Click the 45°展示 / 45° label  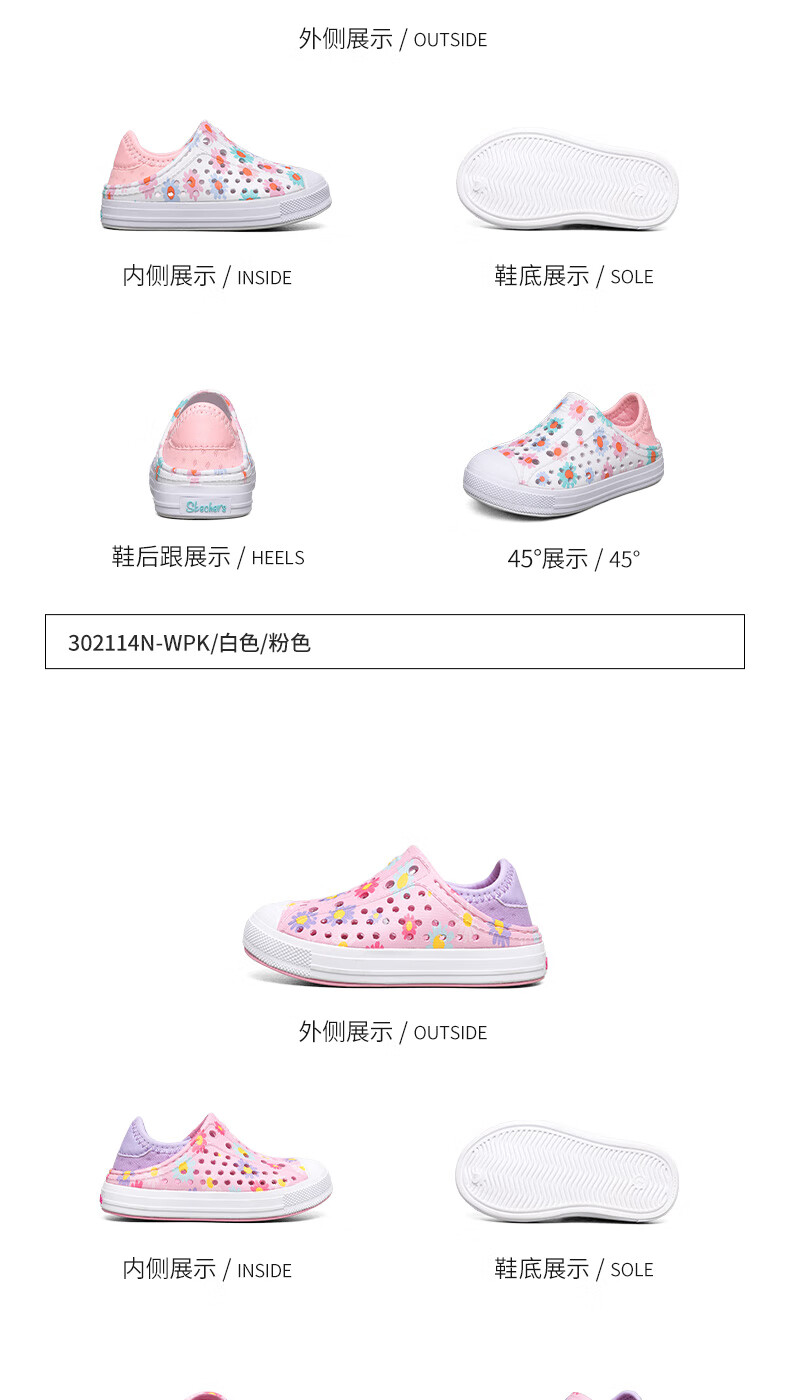(x=573, y=558)
